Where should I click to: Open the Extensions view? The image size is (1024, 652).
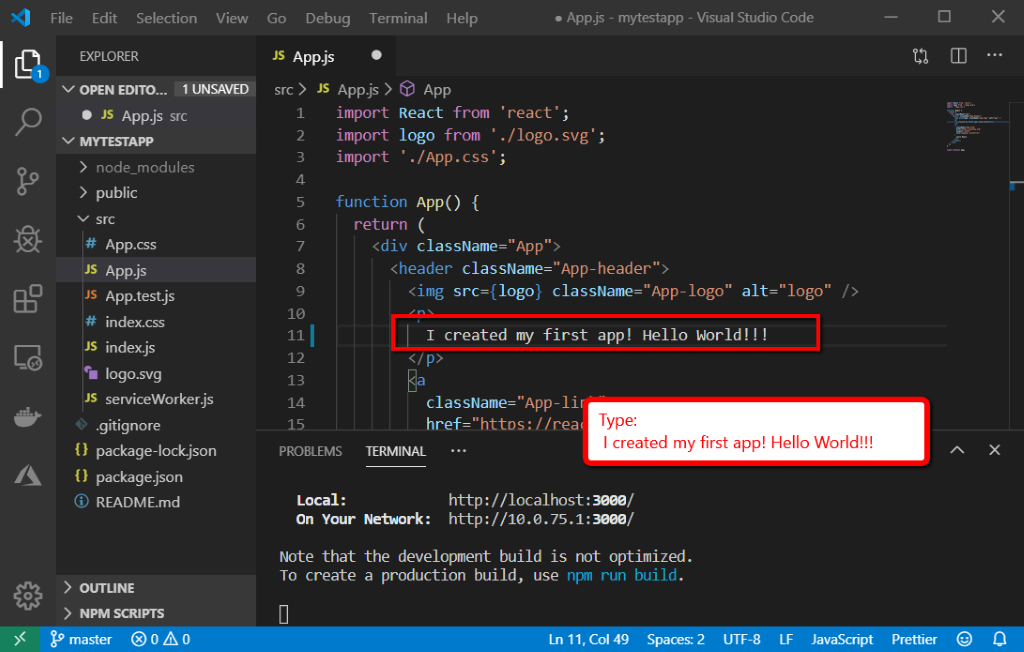(27, 300)
